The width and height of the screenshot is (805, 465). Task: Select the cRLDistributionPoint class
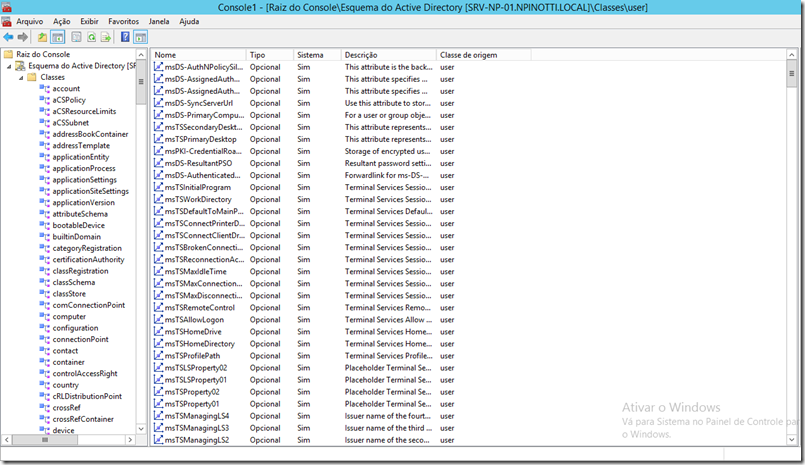(x=87, y=396)
